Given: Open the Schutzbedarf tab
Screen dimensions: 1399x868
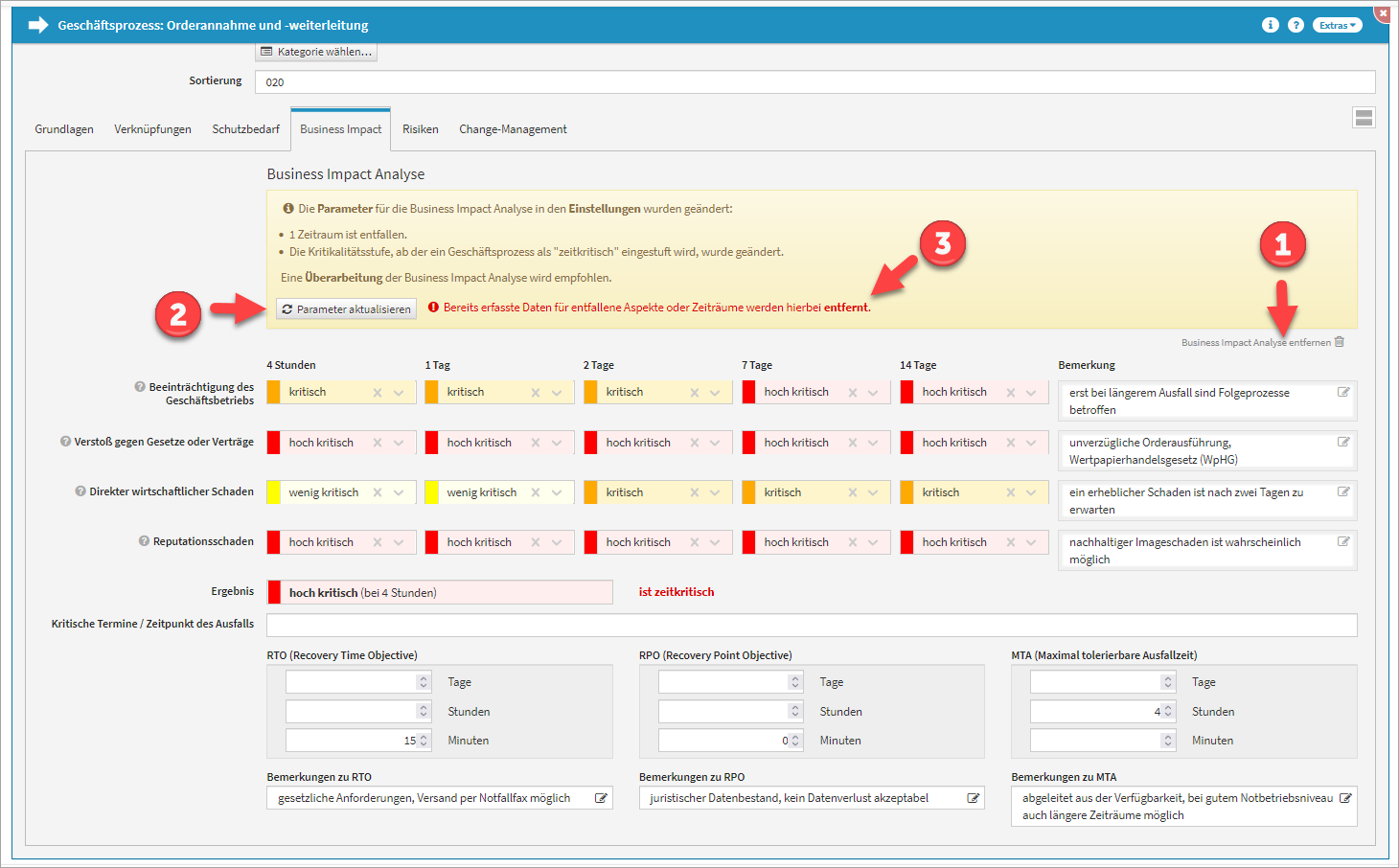Looking at the screenshot, I should tap(245, 129).
